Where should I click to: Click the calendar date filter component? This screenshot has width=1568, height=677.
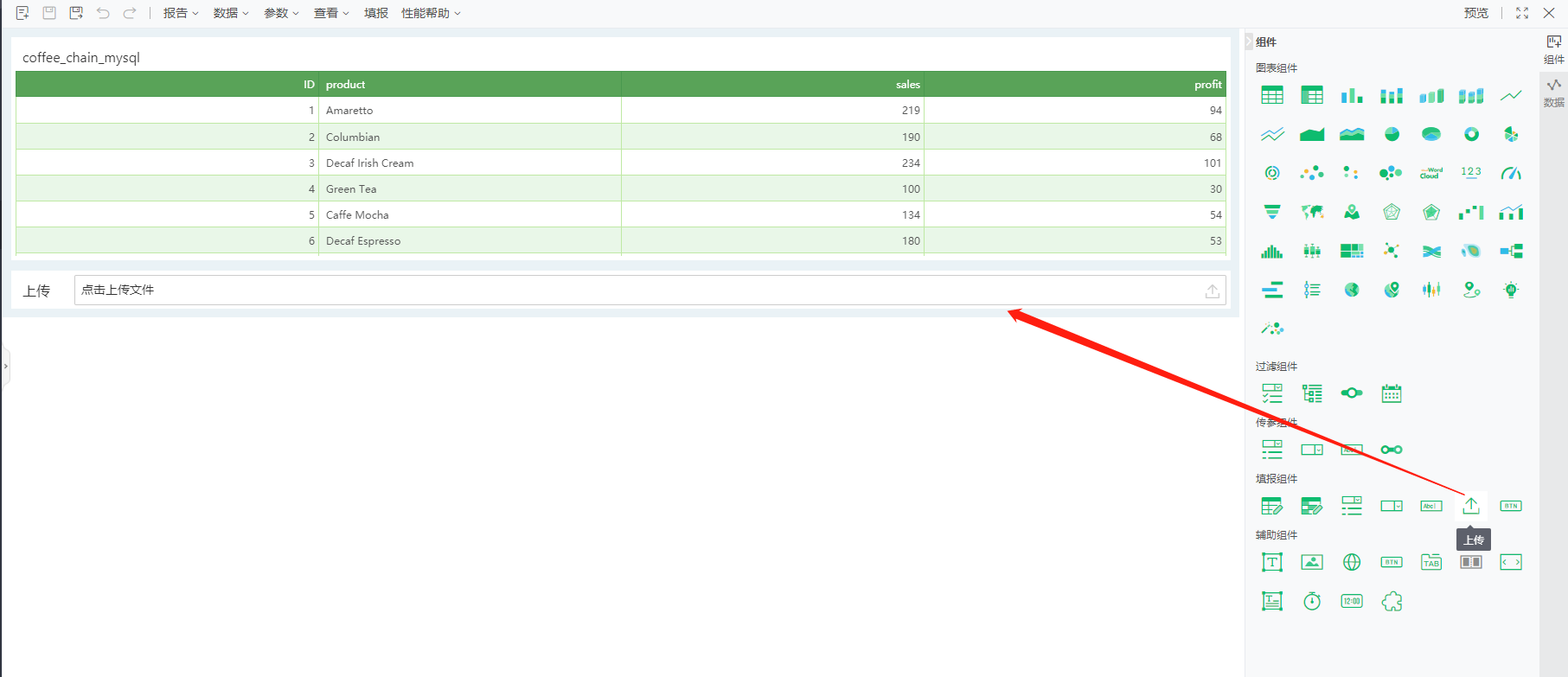click(x=1392, y=393)
